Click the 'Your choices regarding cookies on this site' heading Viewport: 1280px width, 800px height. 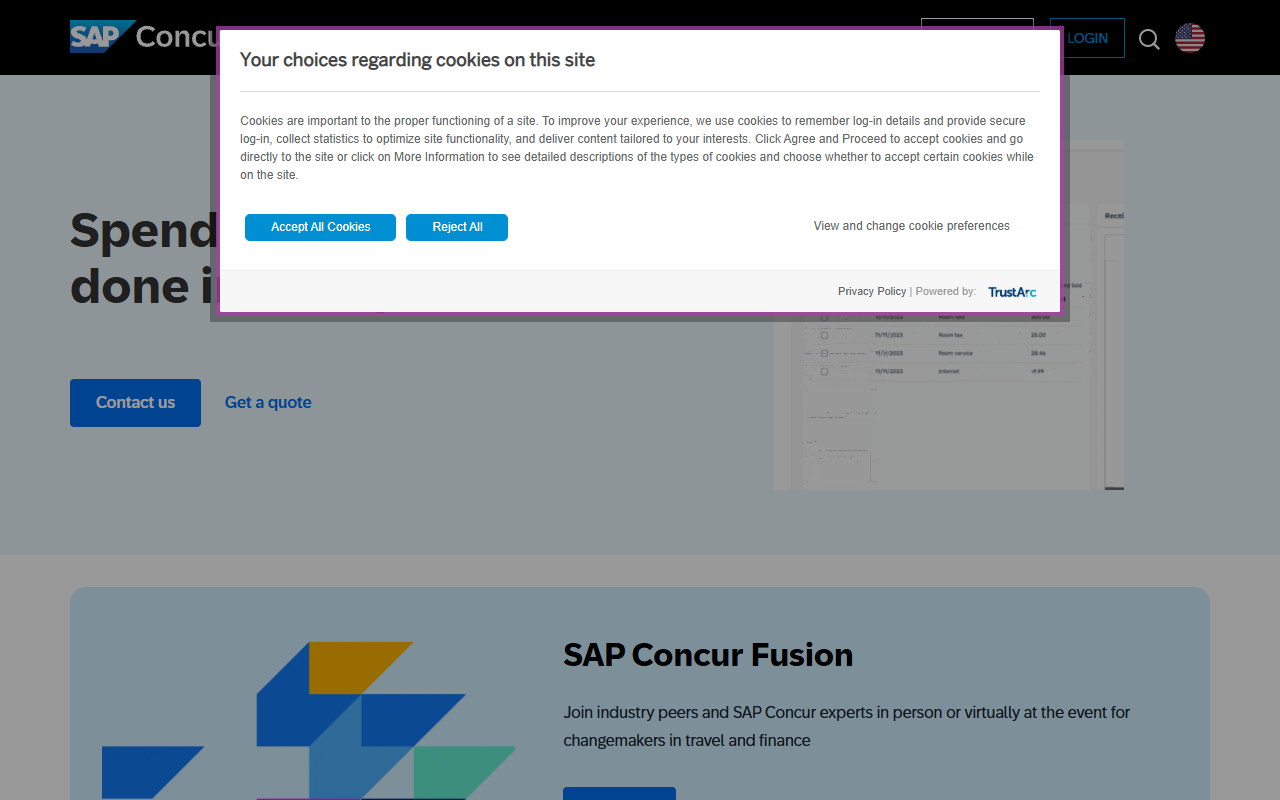pyautogui.click(x=417, y=60)
